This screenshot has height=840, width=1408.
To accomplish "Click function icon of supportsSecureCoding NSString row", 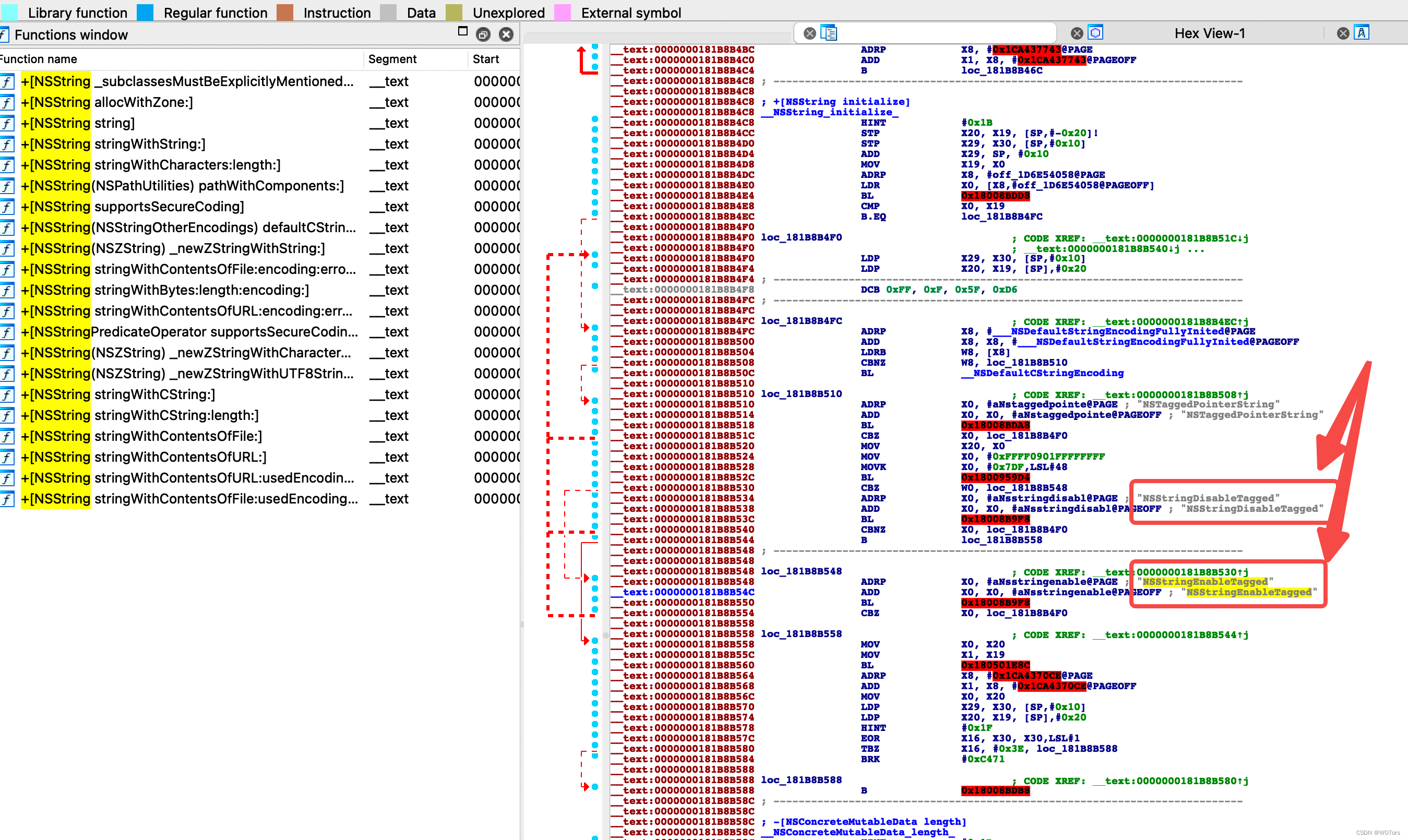I will [7, 207].
